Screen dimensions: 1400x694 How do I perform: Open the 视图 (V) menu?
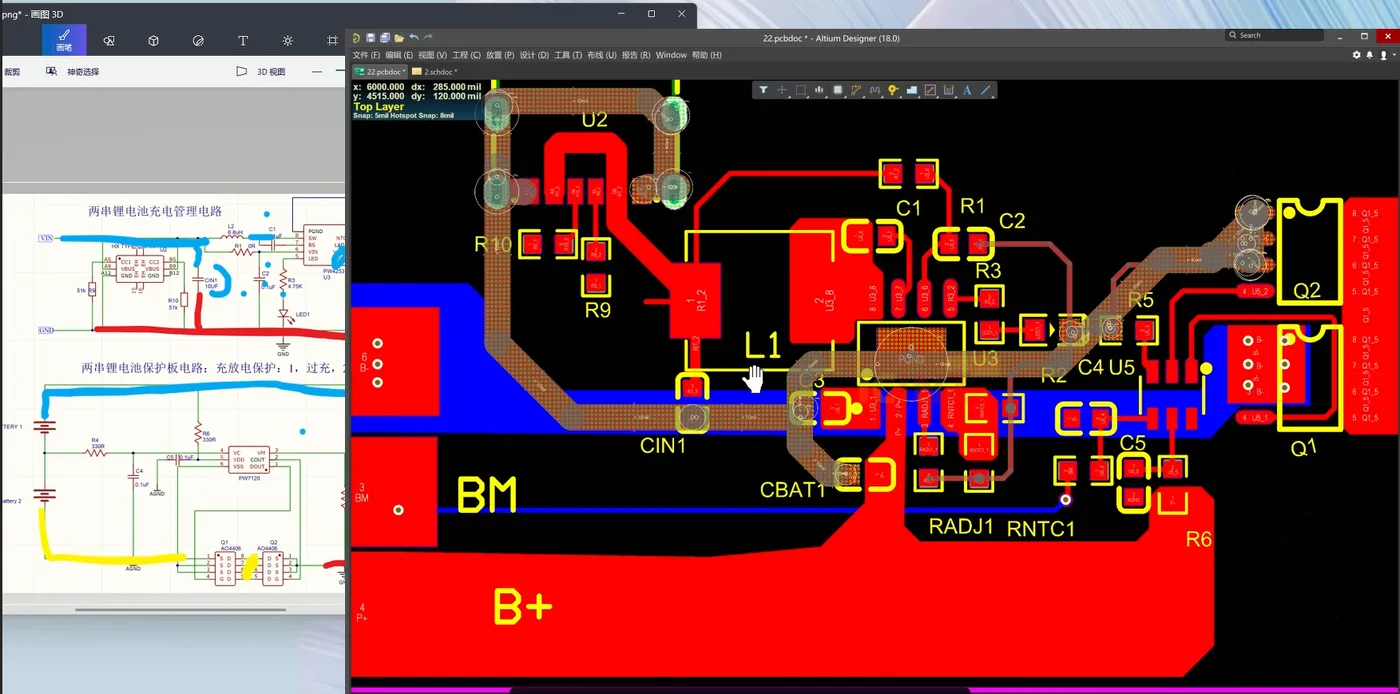coord(433,55)
